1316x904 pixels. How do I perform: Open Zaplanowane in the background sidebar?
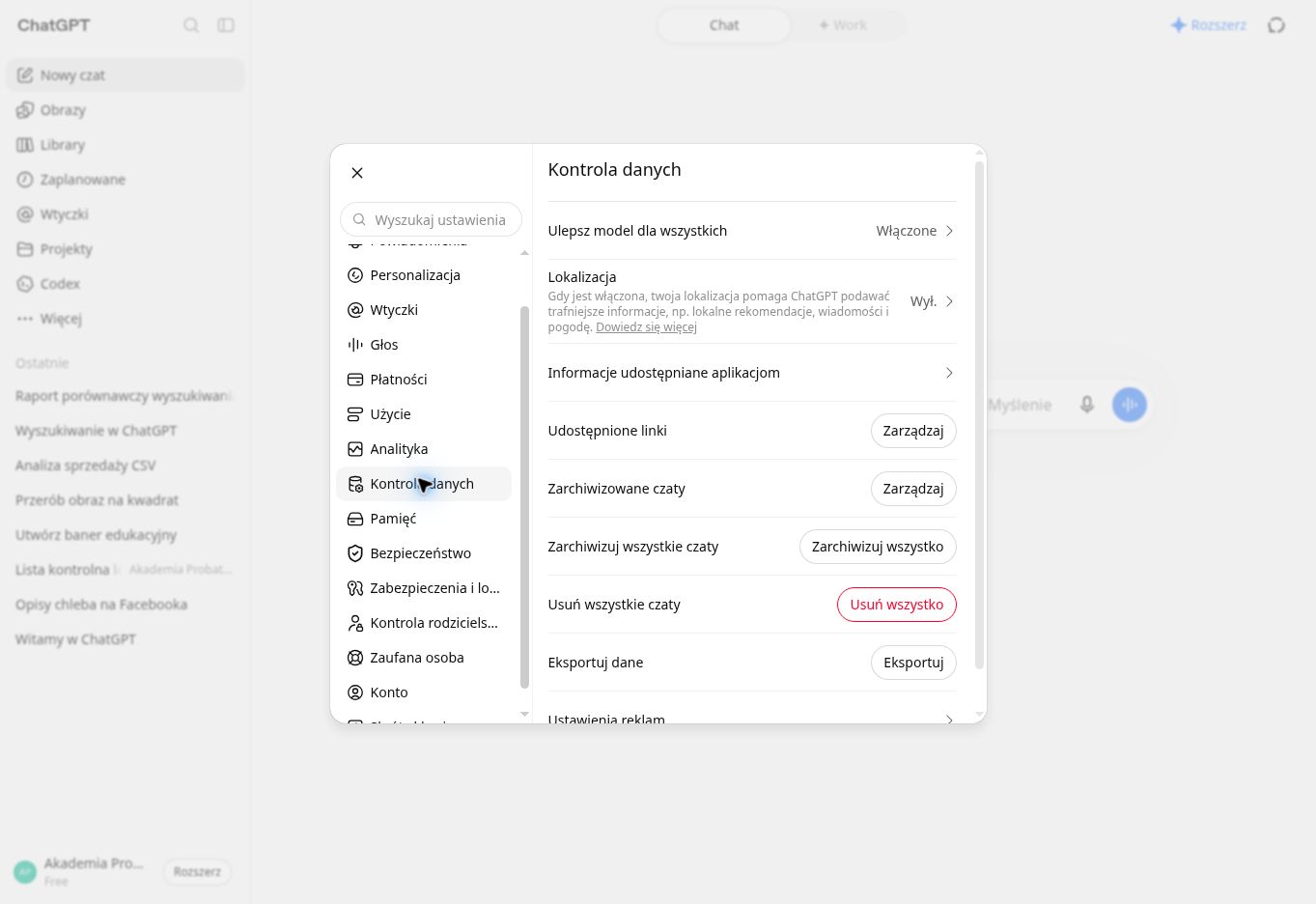tap(126, 180)
